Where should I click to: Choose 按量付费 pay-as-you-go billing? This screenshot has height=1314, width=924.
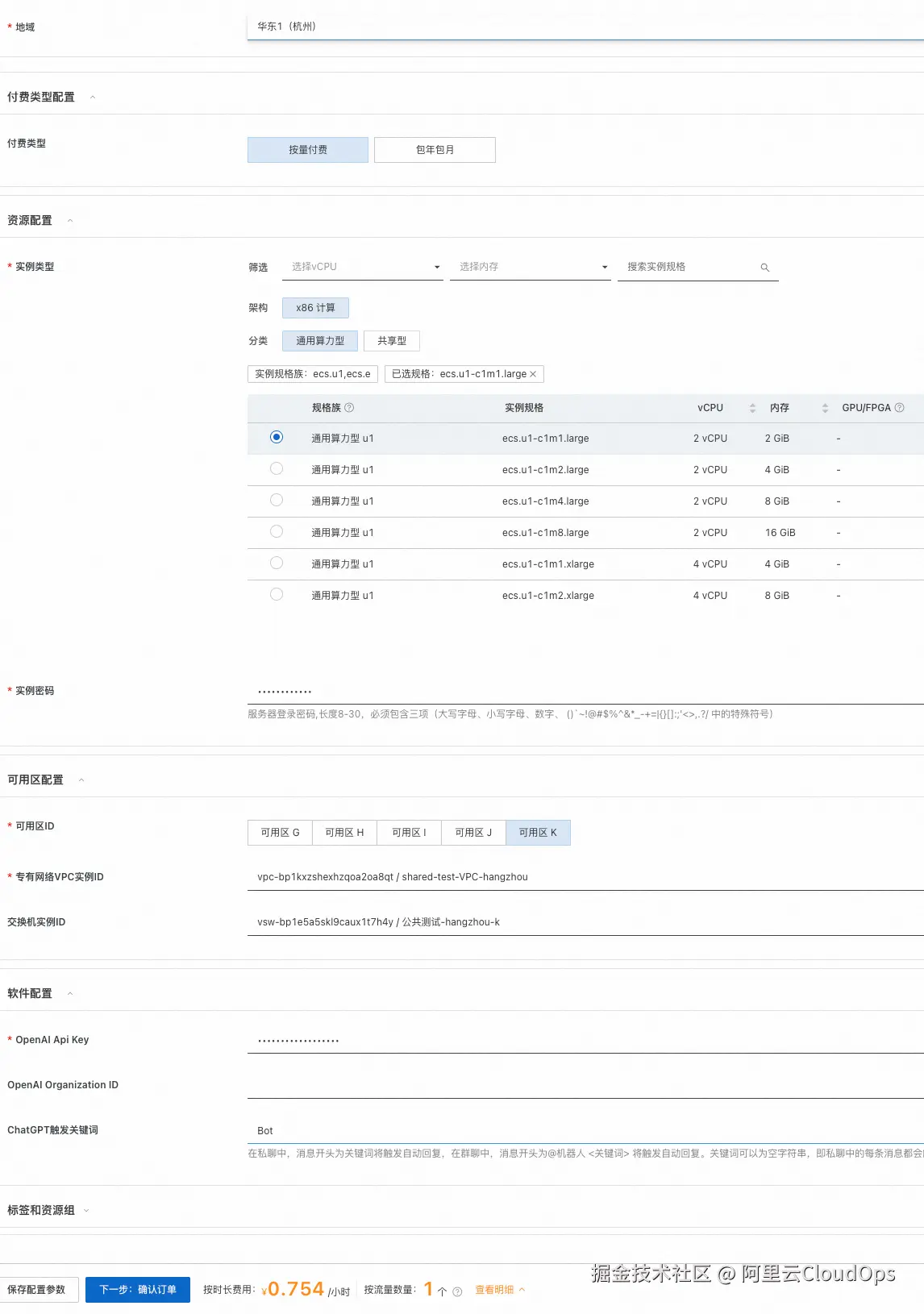(x=308, y=150)
